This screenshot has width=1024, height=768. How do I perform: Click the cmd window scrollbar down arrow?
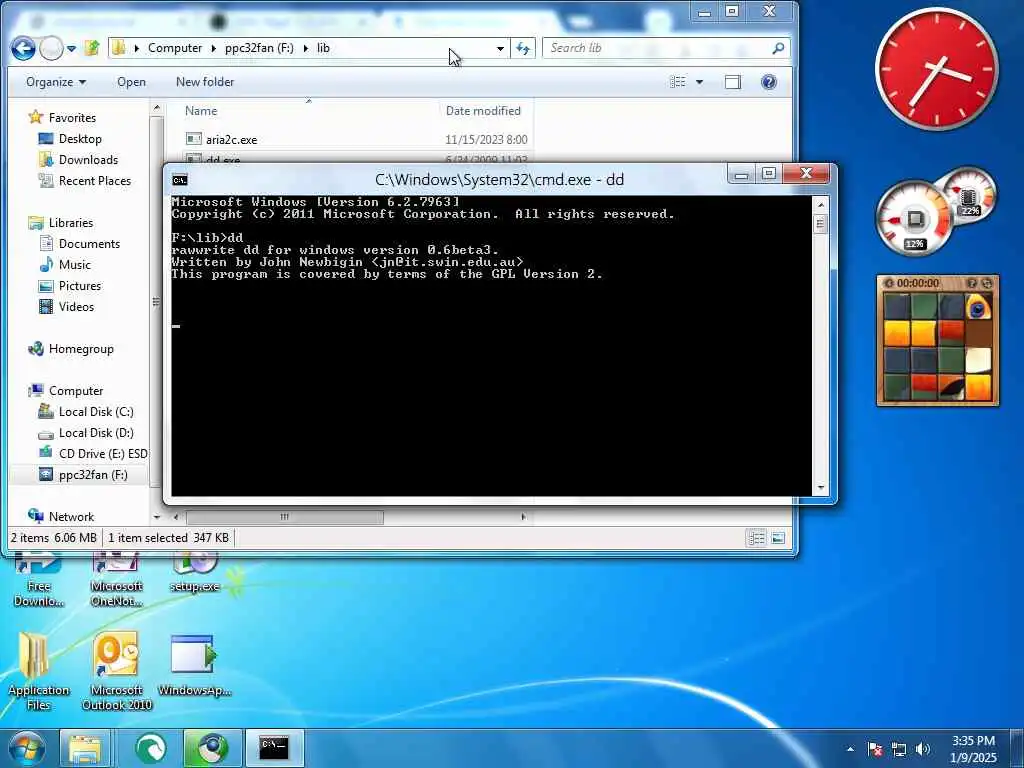(821, 488)
